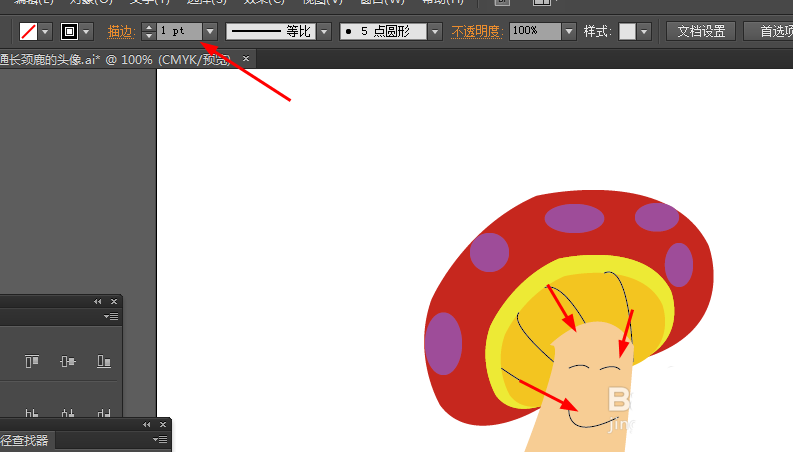793x452 pixels.
Task: Click the horizontal distribute right icon
Action: [x=104, y=414]
